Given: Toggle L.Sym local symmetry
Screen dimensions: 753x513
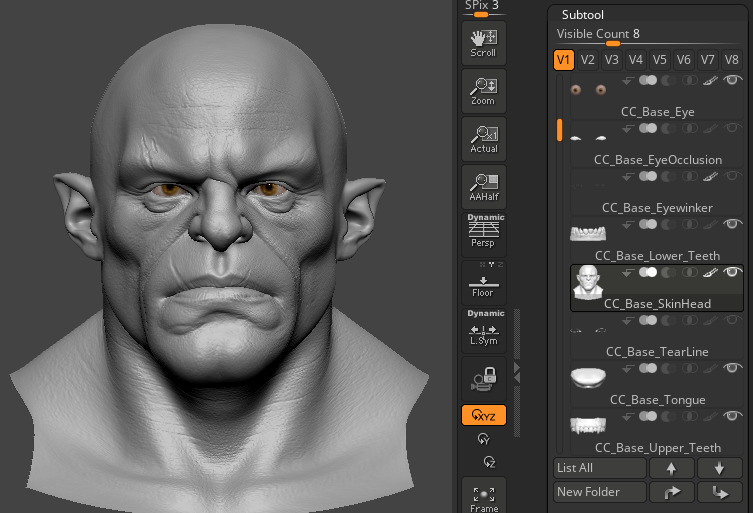Looking at the screenshot, I should pos(484,330).
